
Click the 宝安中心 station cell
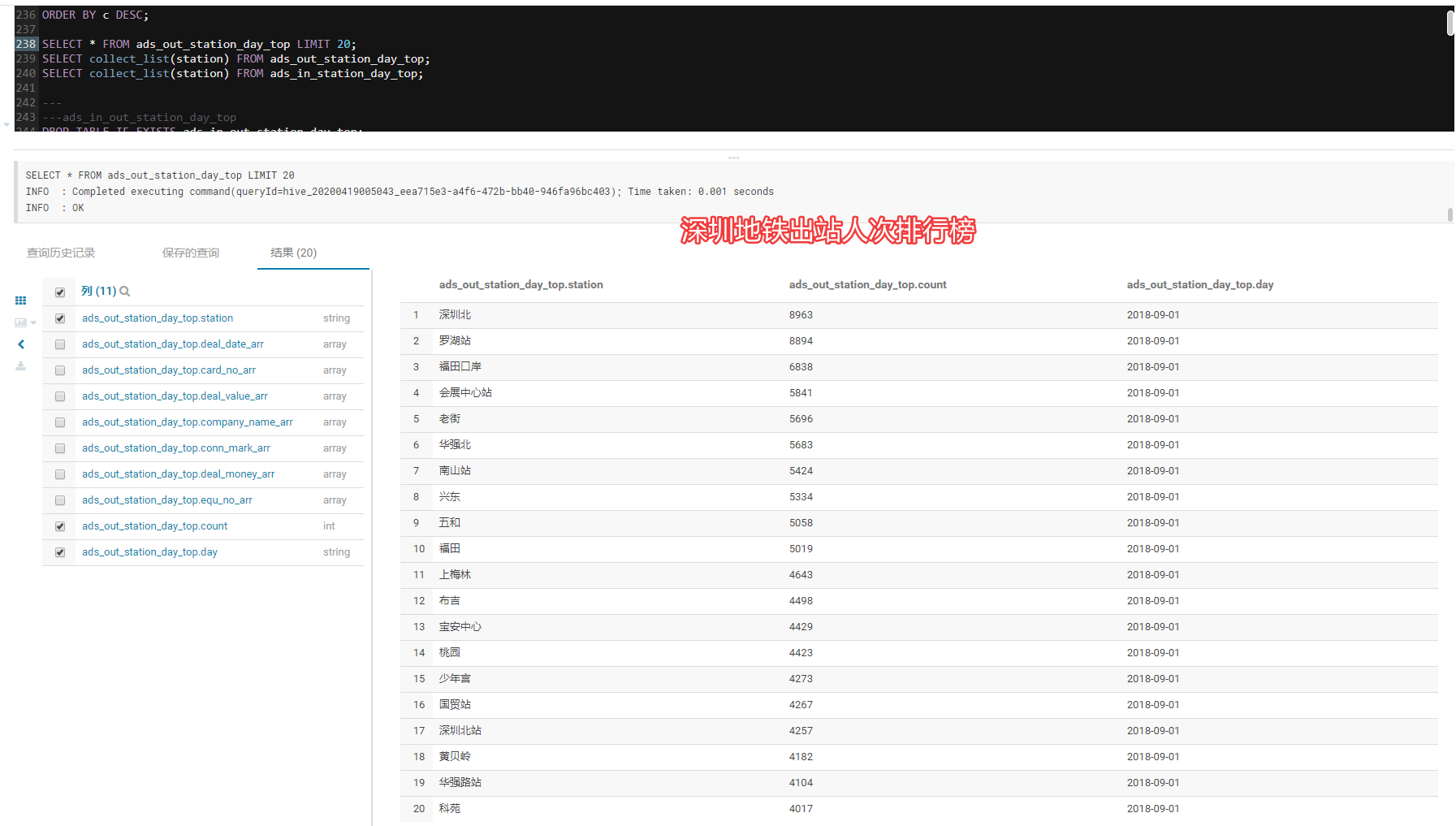point(460,627)
